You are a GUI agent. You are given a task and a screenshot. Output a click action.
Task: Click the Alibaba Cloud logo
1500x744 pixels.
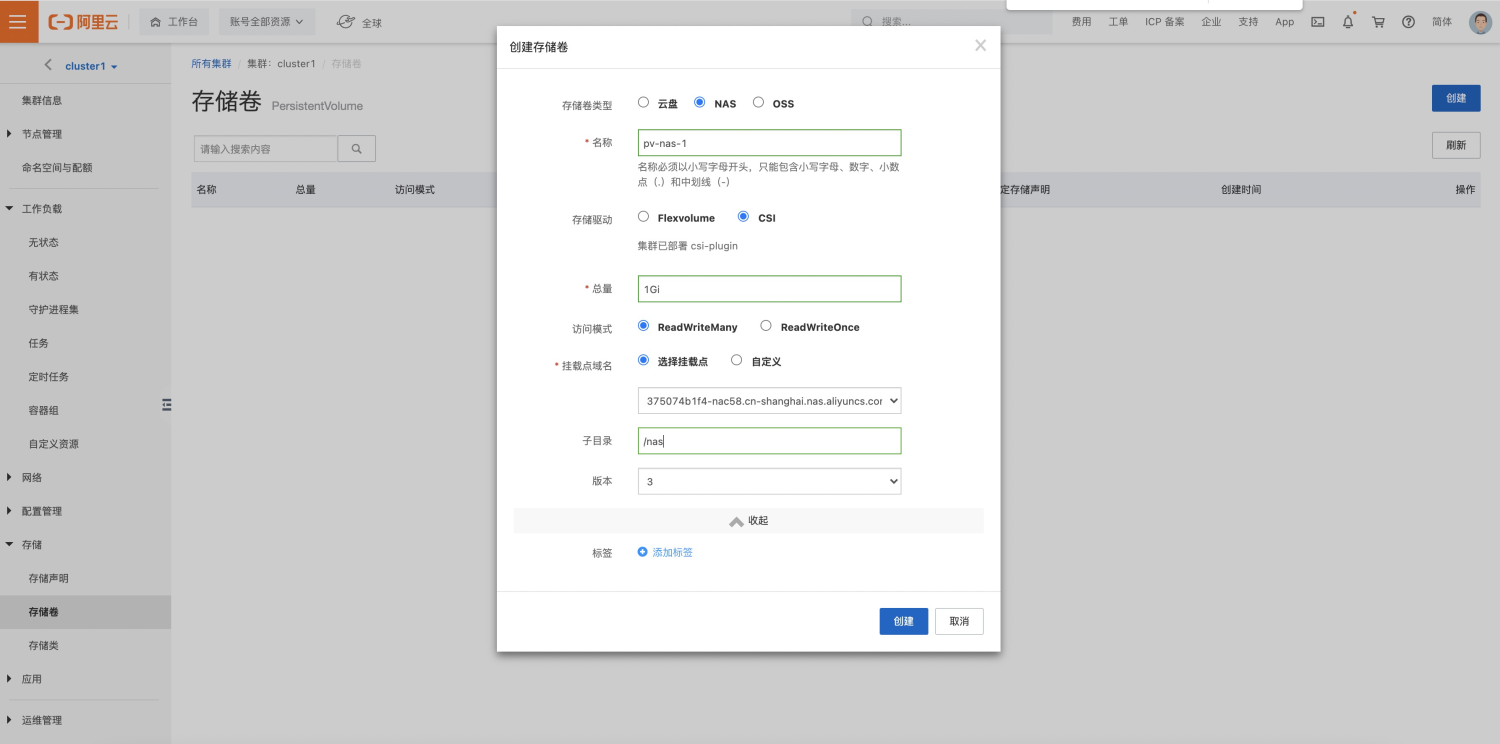[83, 22]
